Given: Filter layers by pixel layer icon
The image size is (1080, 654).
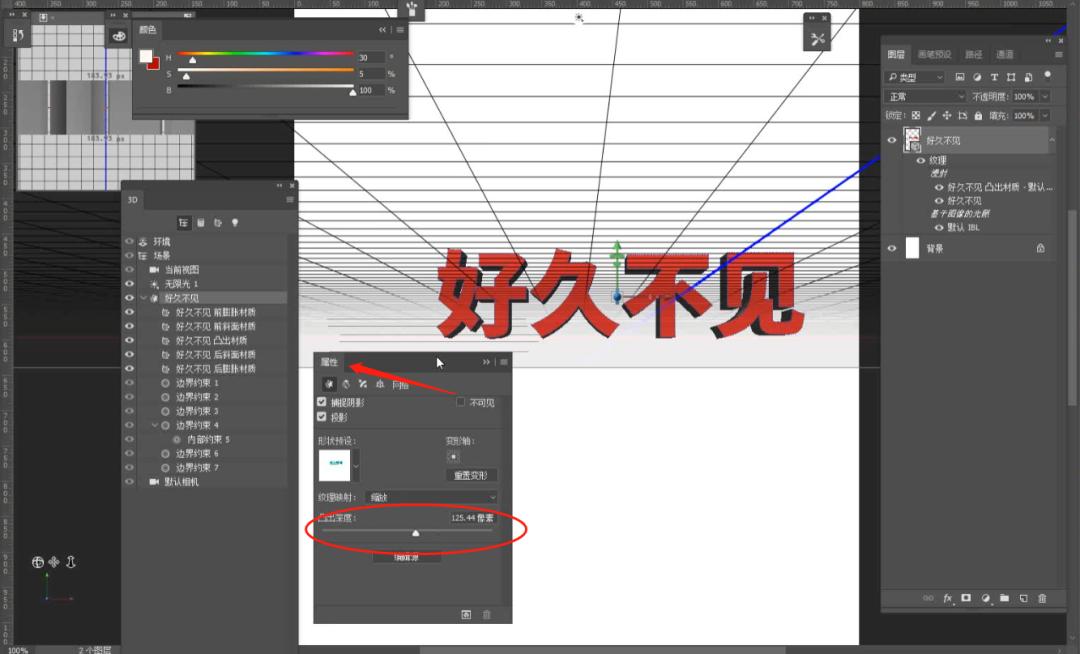Looking at the screenshot, I should 959,77.
